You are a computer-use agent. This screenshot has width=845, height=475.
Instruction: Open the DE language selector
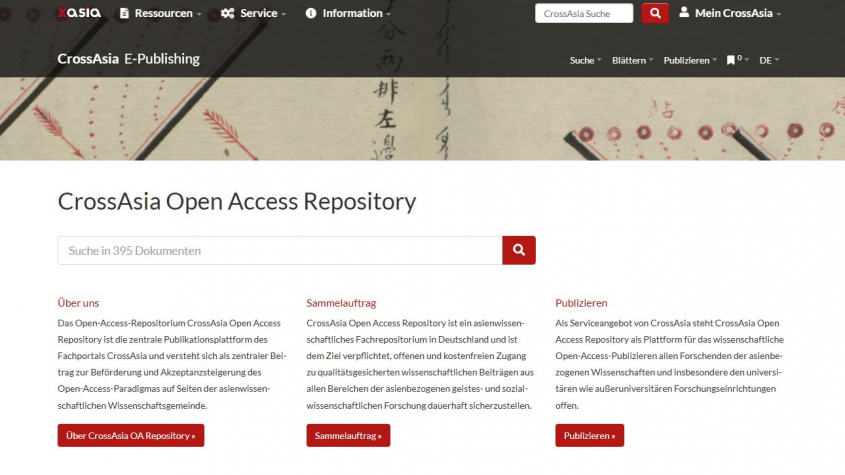click(x=769, y=60)
